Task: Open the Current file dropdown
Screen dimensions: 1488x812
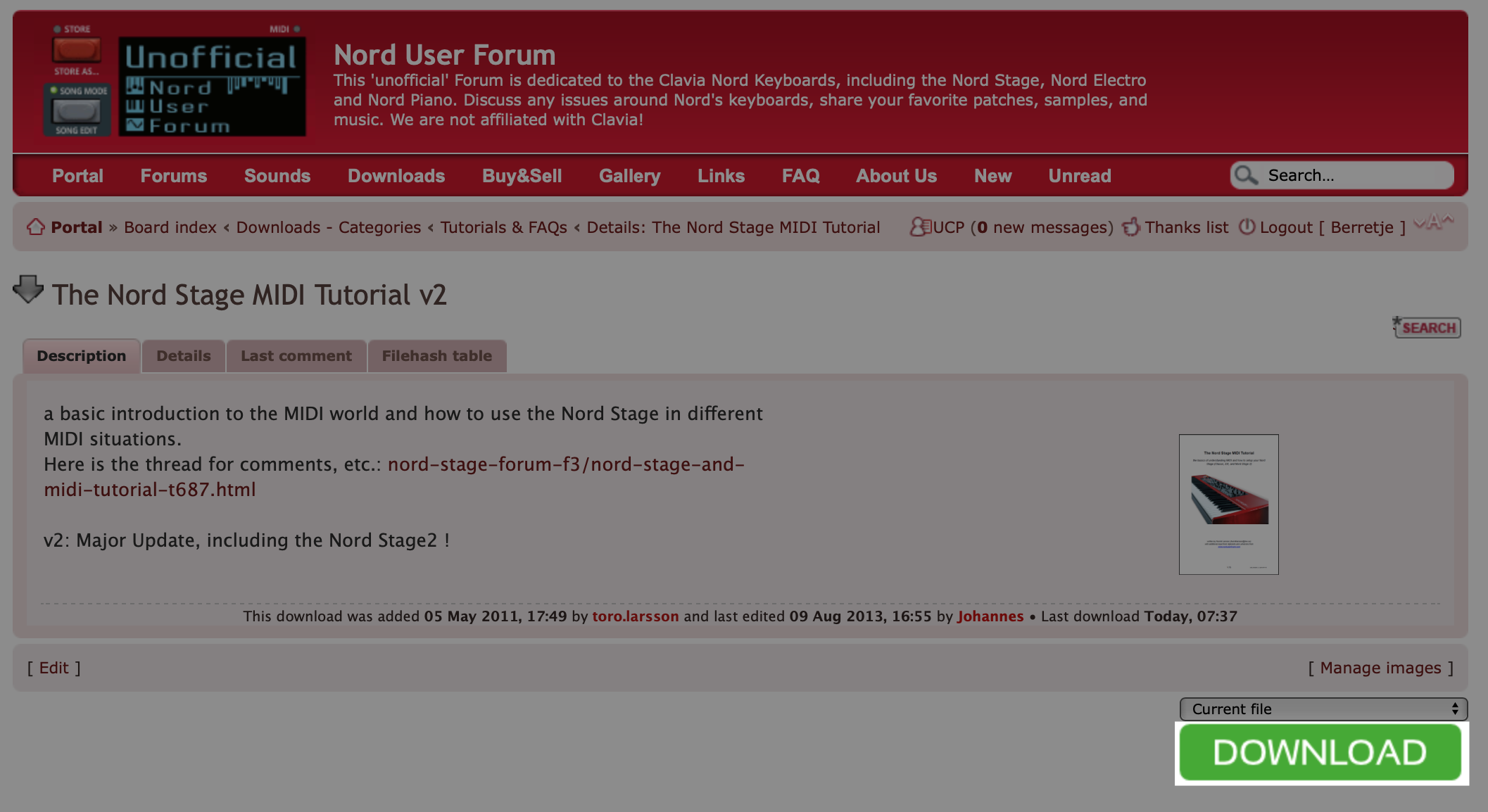Action: click(1323, 709)
